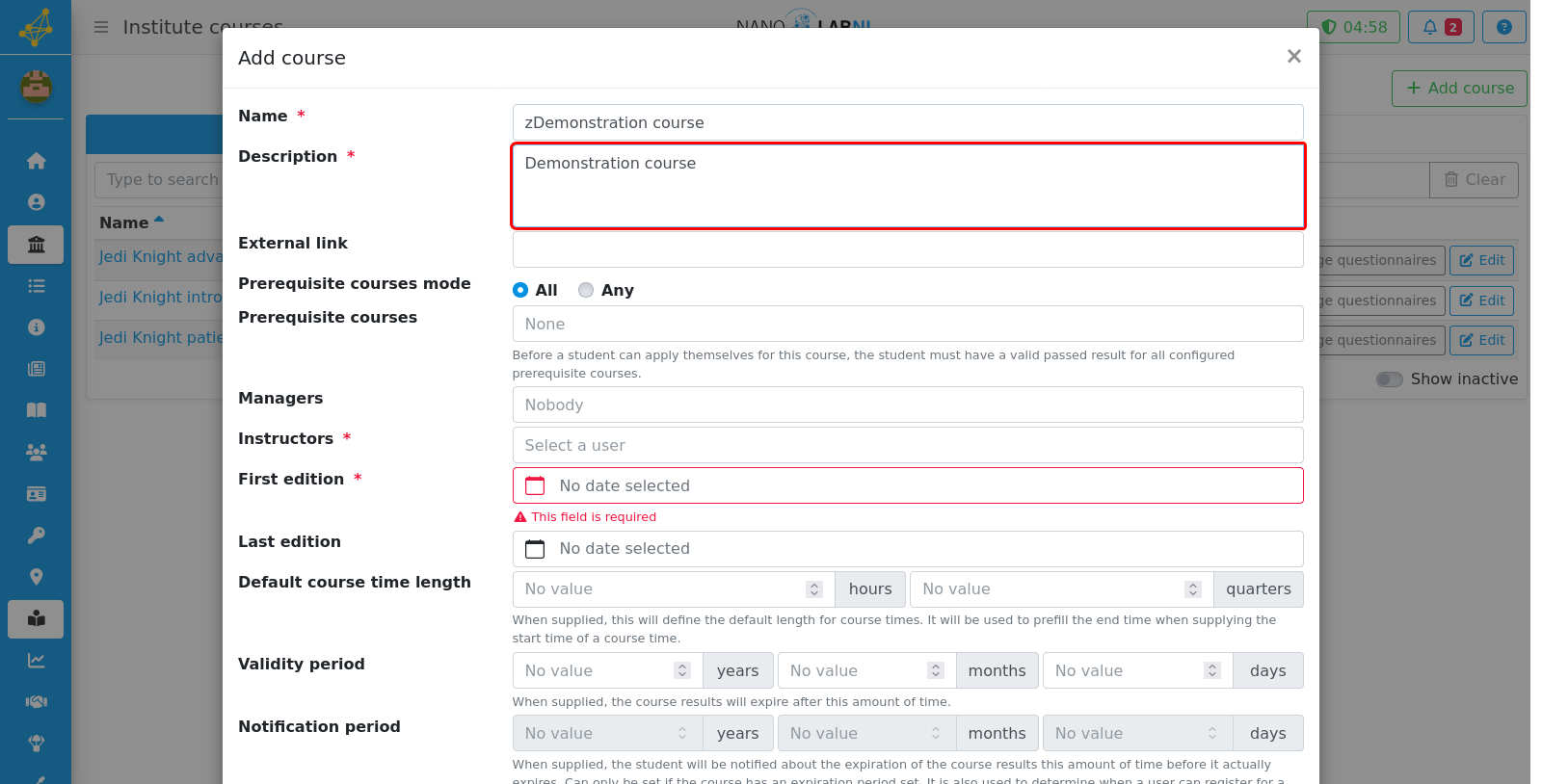Open the users group icon in sidebar
The image size is (1542, 784).
tap(36, 452)
